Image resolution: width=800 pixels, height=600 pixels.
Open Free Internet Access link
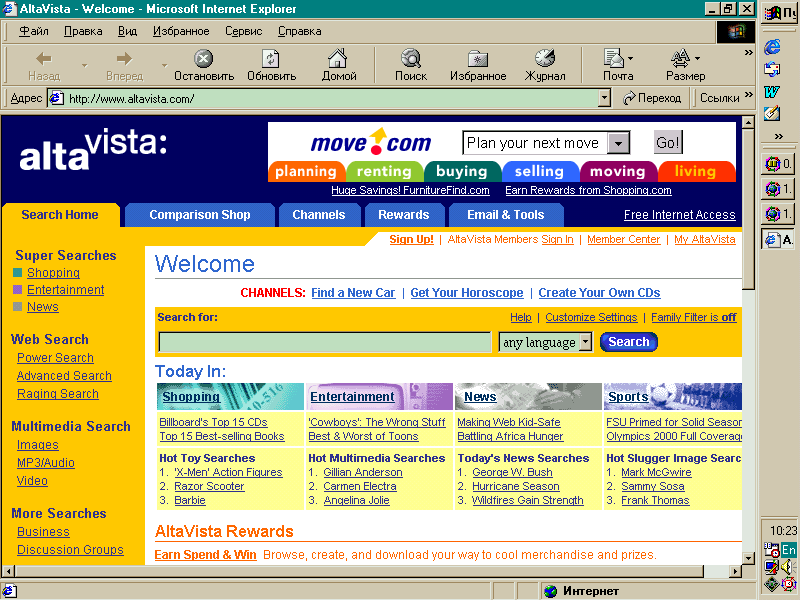(680, 215)
